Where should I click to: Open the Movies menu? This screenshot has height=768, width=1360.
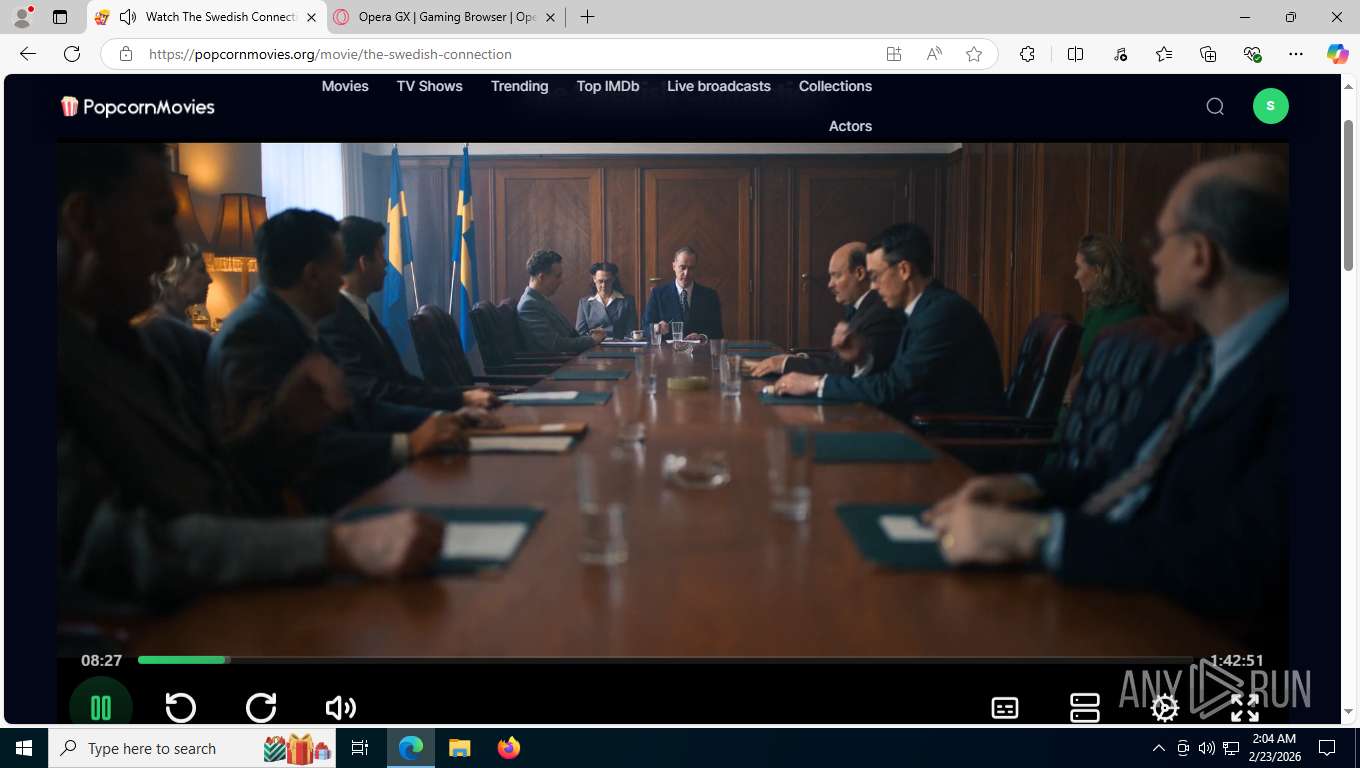345,86
